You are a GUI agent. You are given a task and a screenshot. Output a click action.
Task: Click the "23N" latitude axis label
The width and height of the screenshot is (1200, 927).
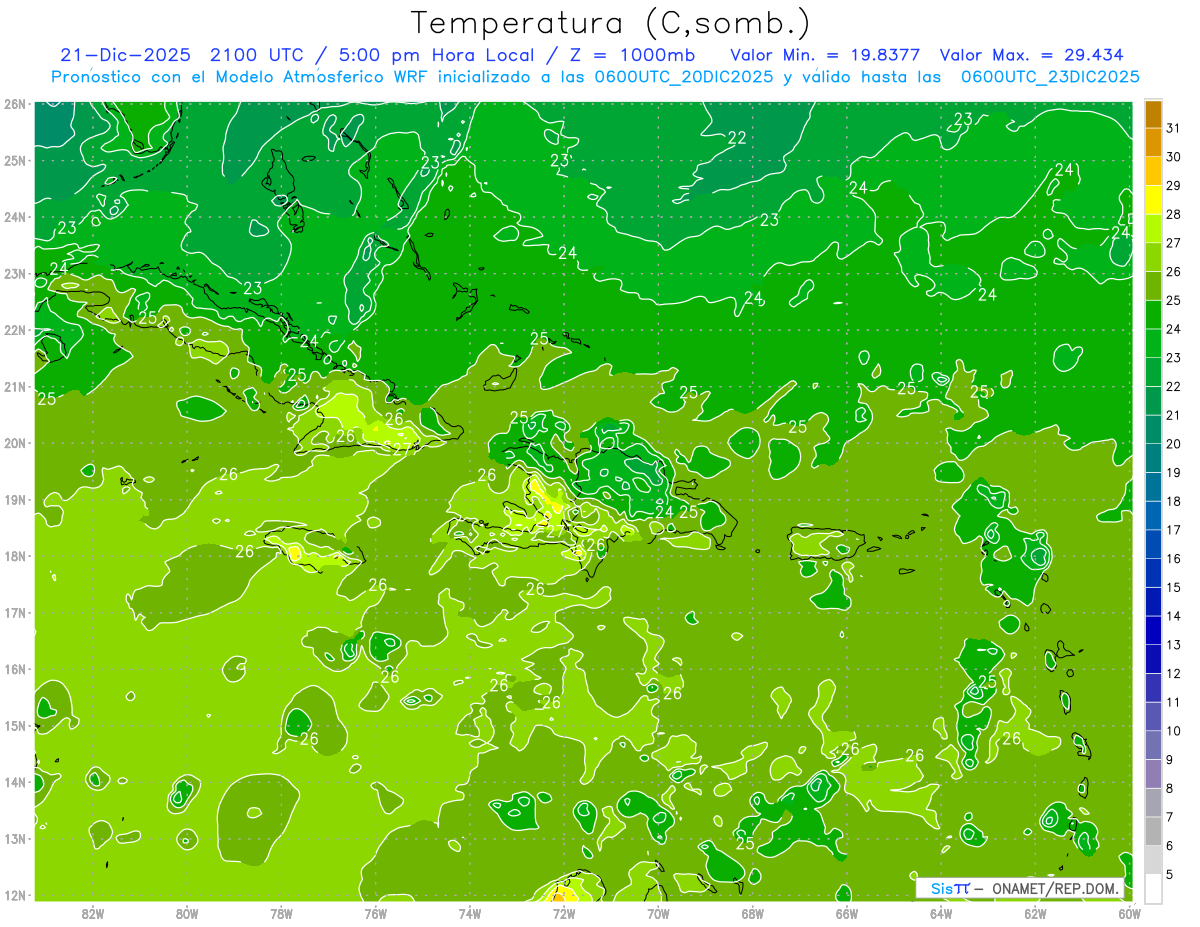tap(15, 273)
